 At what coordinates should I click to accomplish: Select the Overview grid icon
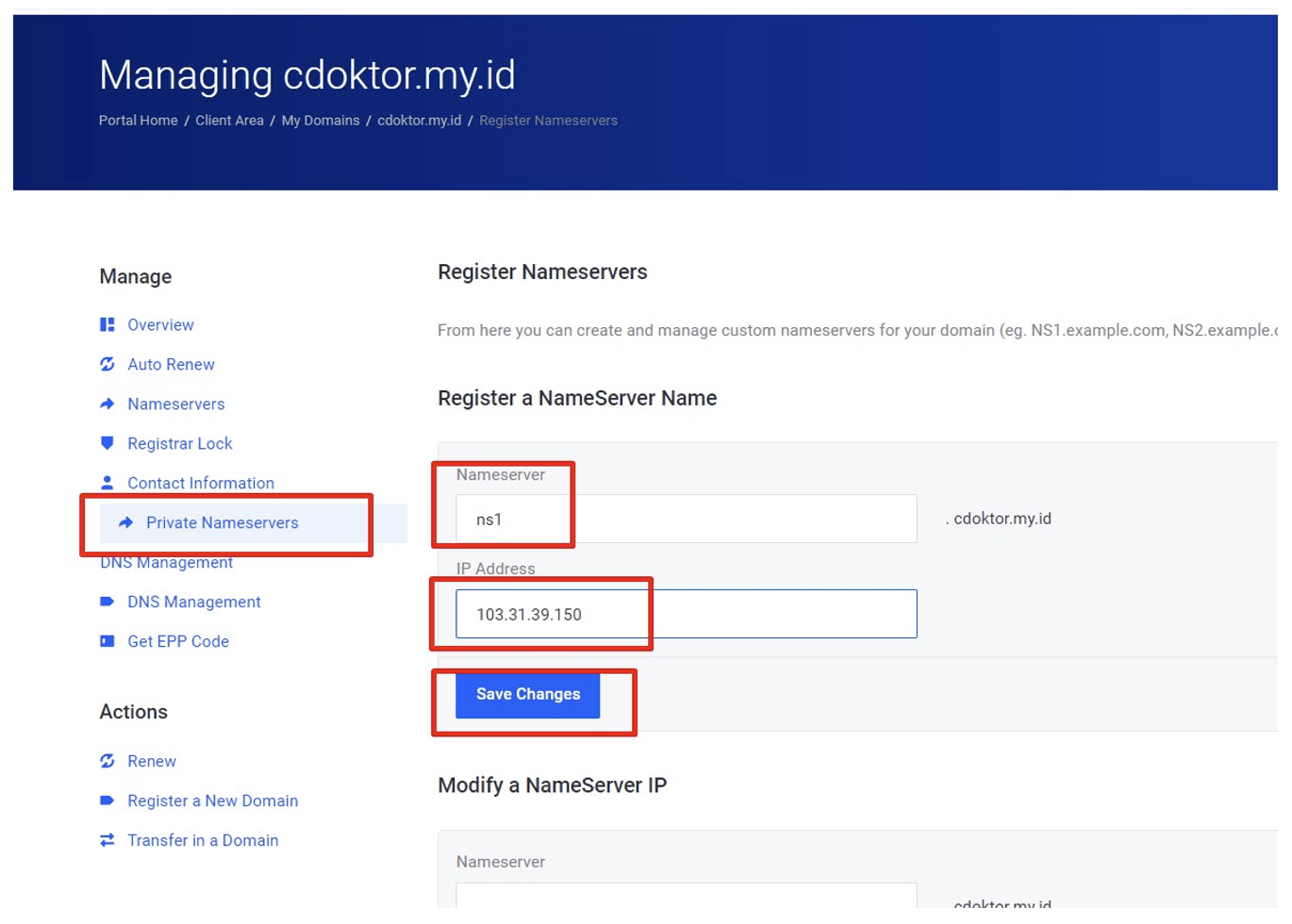click(x=108, y=324)
